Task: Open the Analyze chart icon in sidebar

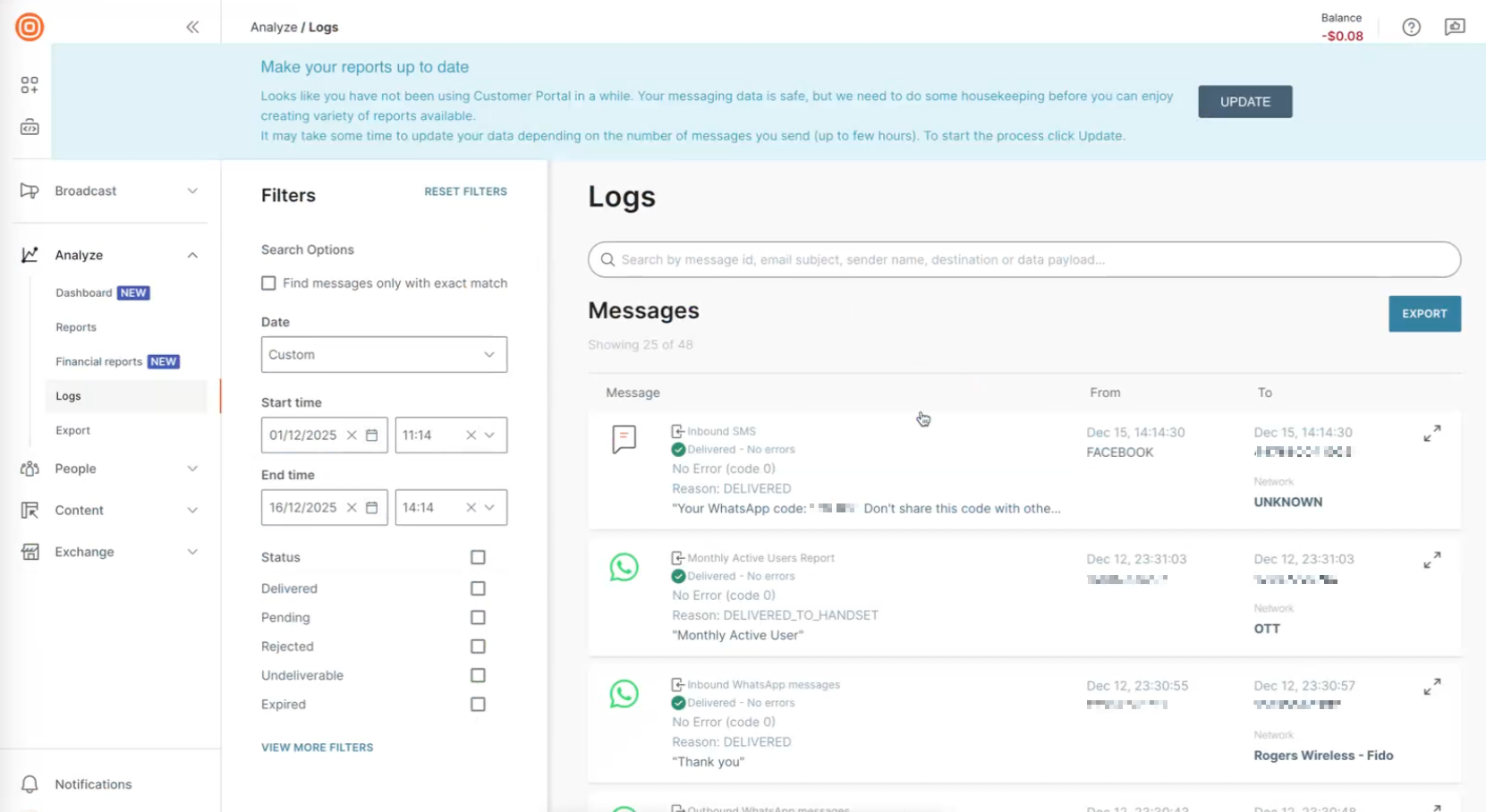Action: click(29, 254)
